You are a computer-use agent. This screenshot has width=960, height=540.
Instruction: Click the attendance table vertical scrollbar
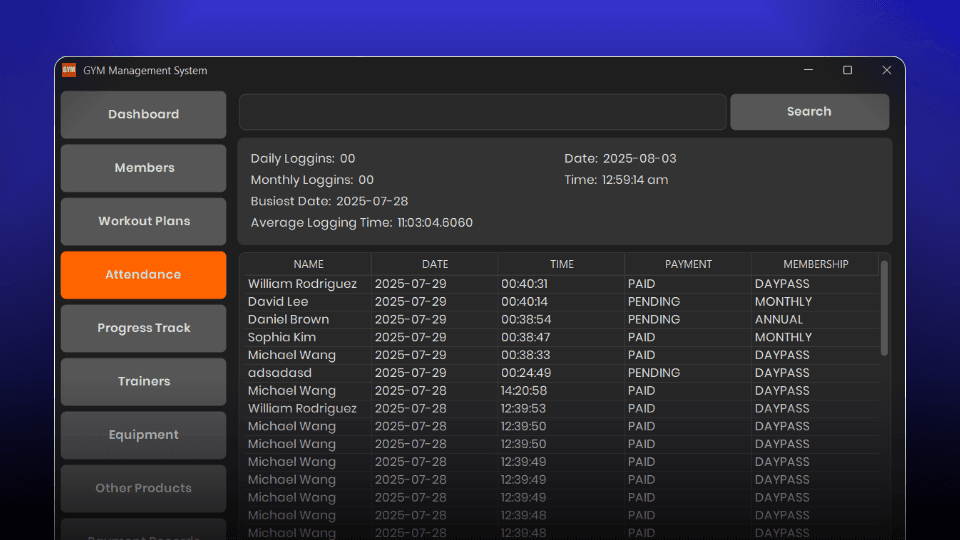pos(884,308)
